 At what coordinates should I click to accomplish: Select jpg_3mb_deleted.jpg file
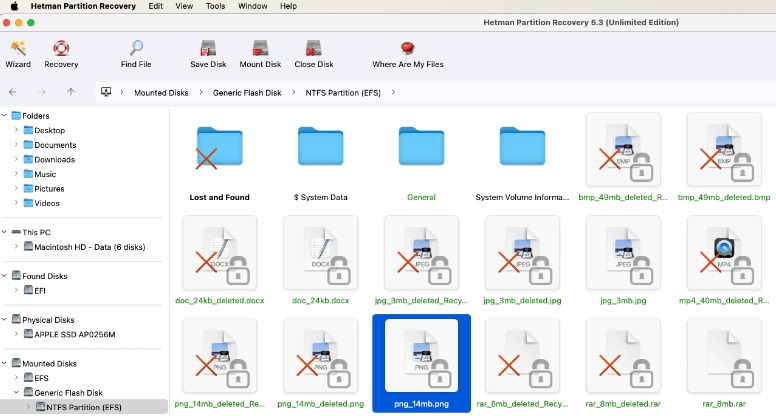[522, 260]
